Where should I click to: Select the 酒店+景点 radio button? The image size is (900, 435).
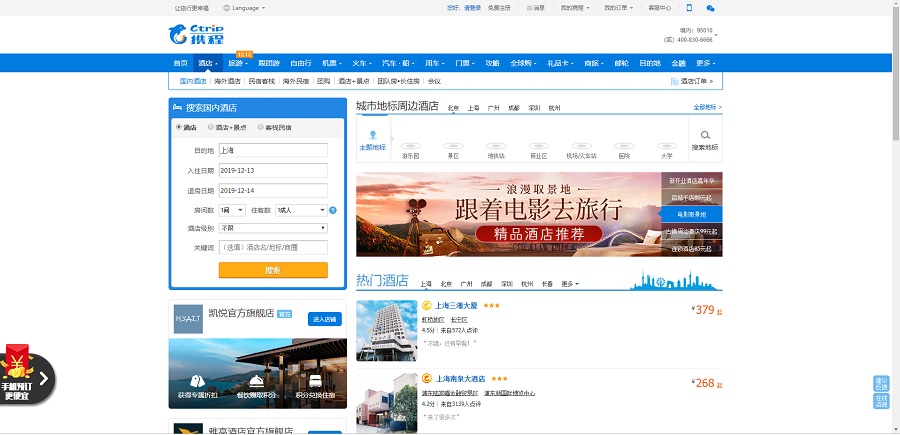pos(211,127)
